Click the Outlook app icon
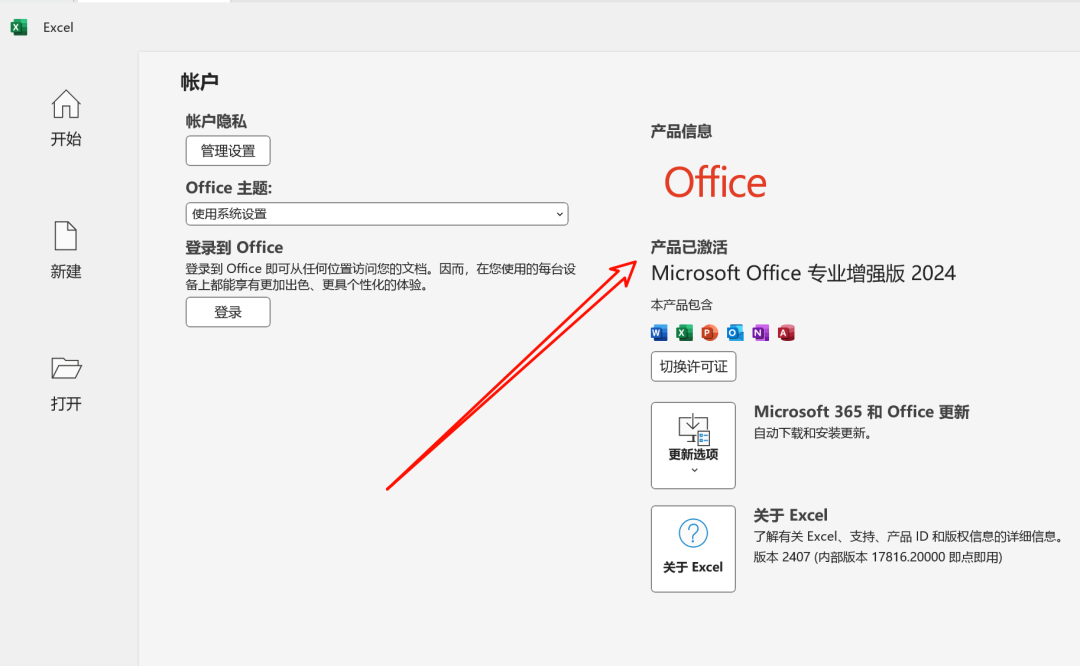This screenshot has width=1080, height=666. coord(735,333)
